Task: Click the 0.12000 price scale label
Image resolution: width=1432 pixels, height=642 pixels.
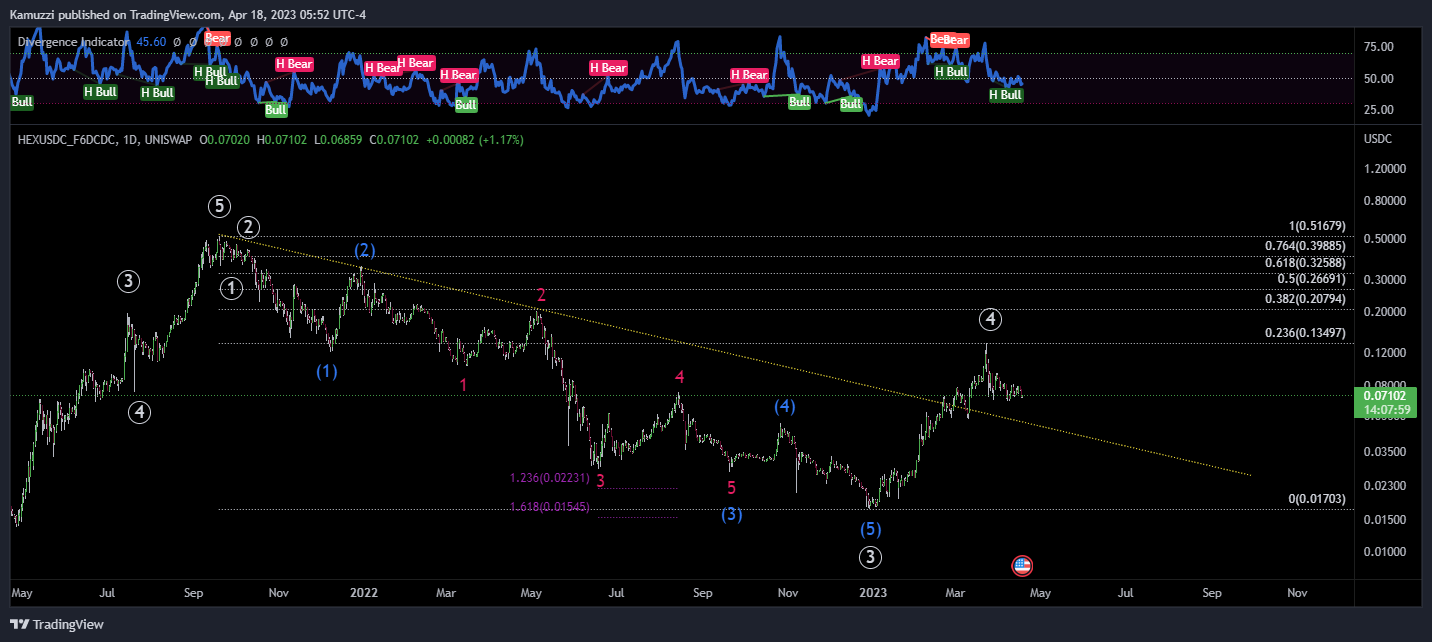Action: pos(1384,353)
